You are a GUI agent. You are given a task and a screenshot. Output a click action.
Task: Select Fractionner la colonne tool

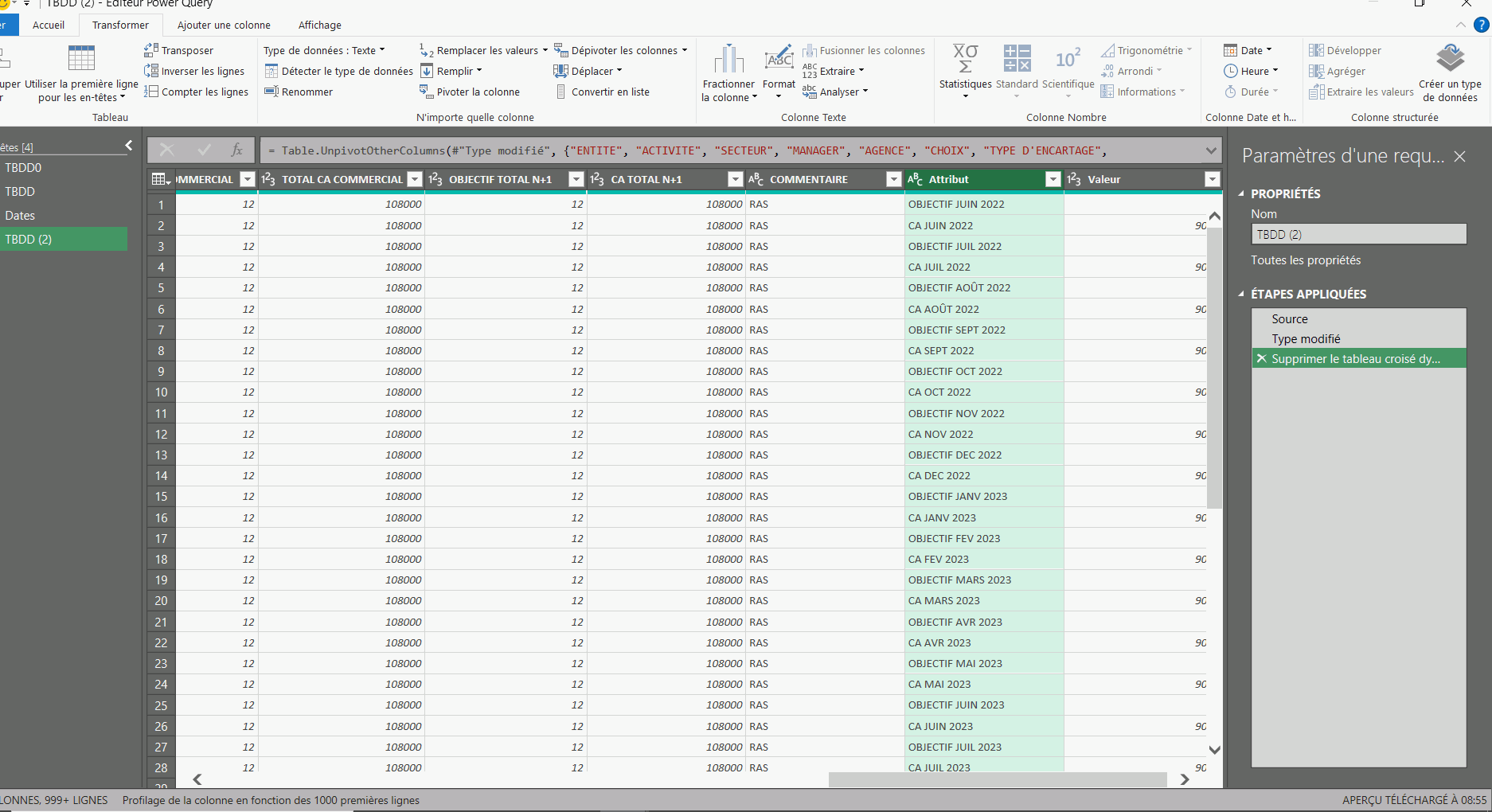(728, 73)
